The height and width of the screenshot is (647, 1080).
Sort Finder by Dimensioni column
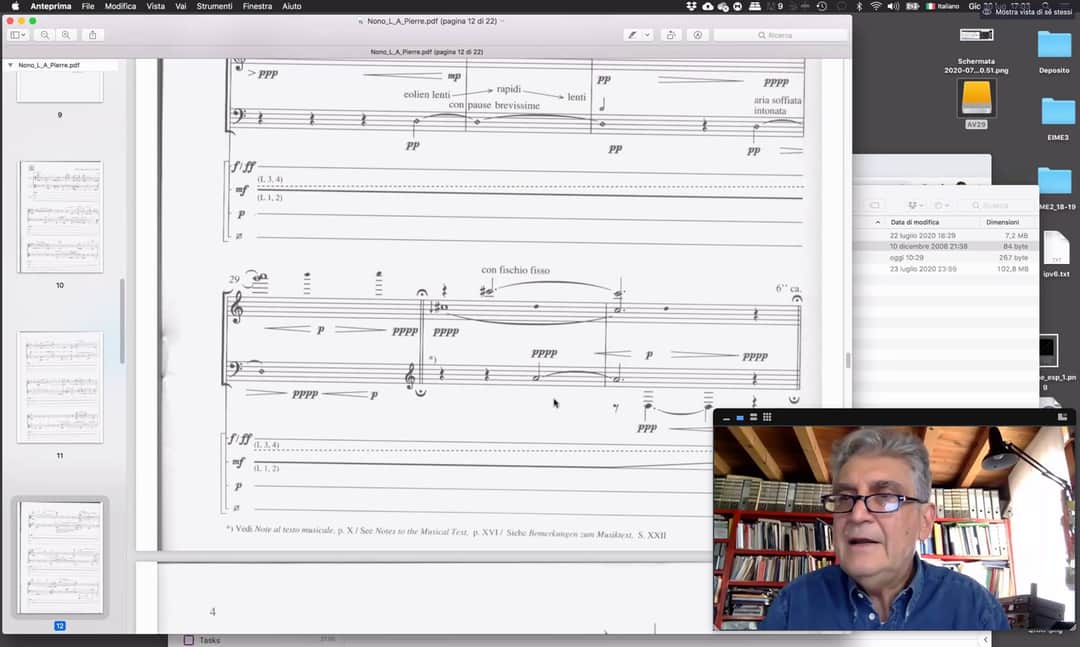pyautogui.click(x=1002, y=222)
